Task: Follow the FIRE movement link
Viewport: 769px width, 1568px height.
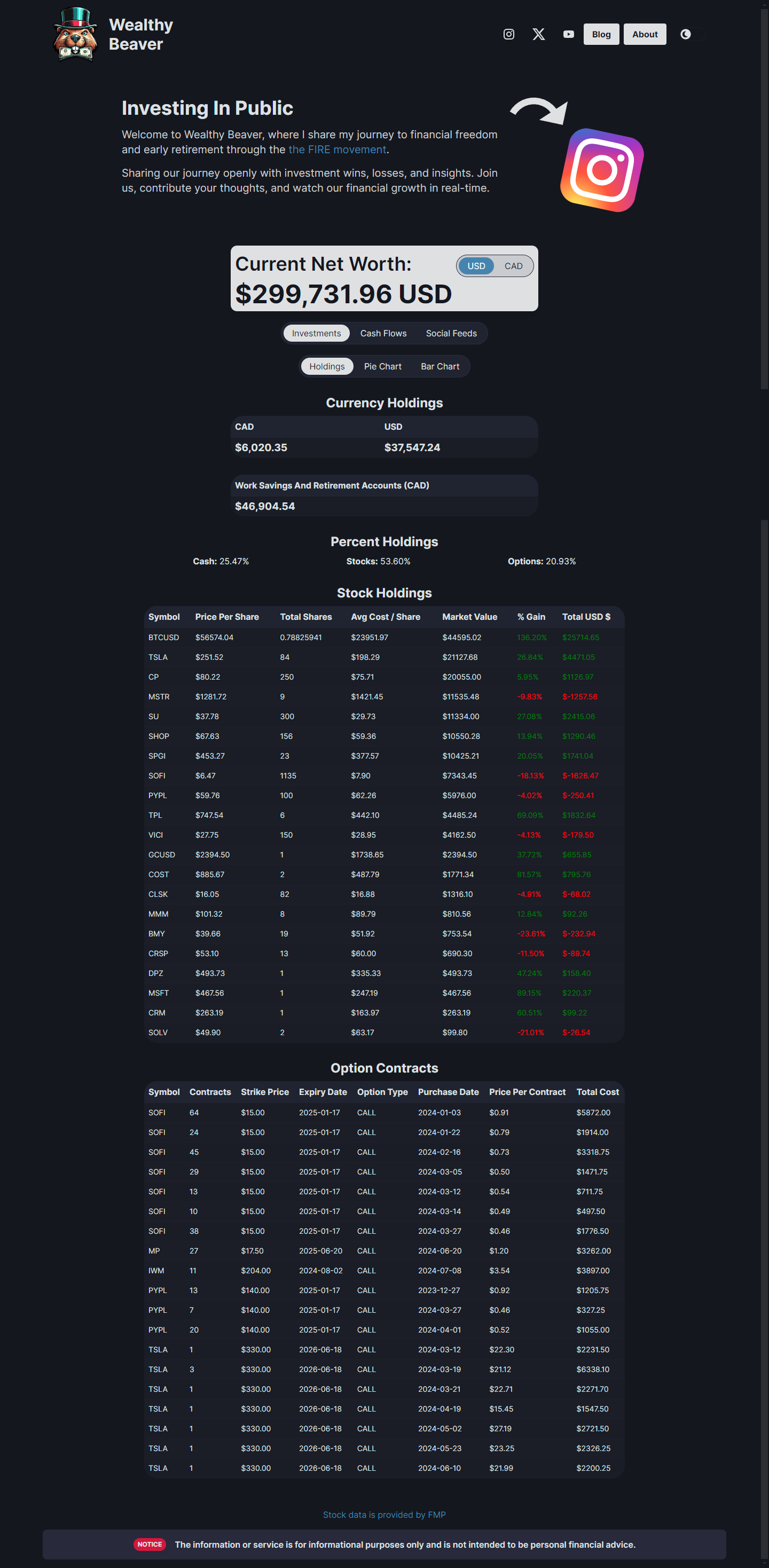Action: point(338,149)
